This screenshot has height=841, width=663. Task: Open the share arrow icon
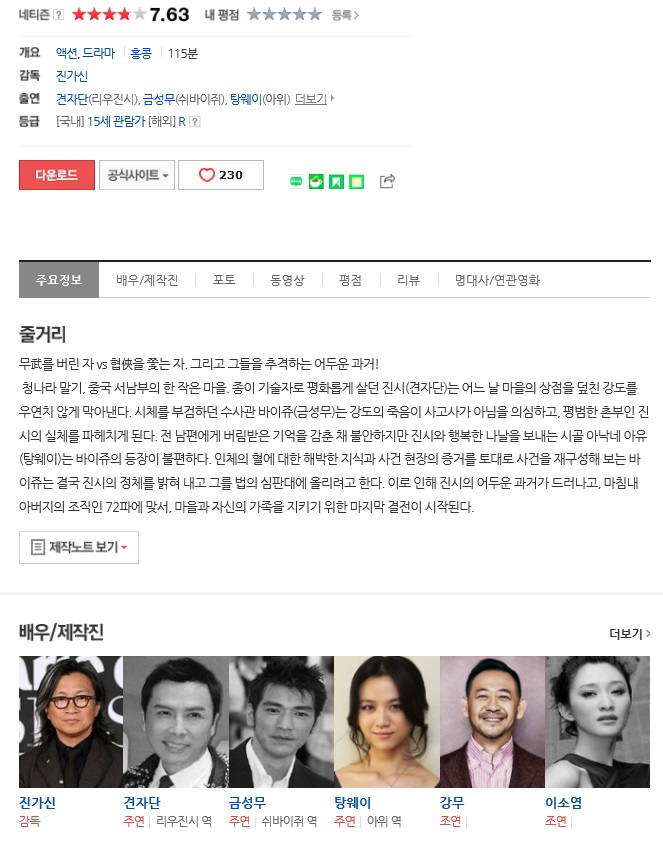click(387, 181)
